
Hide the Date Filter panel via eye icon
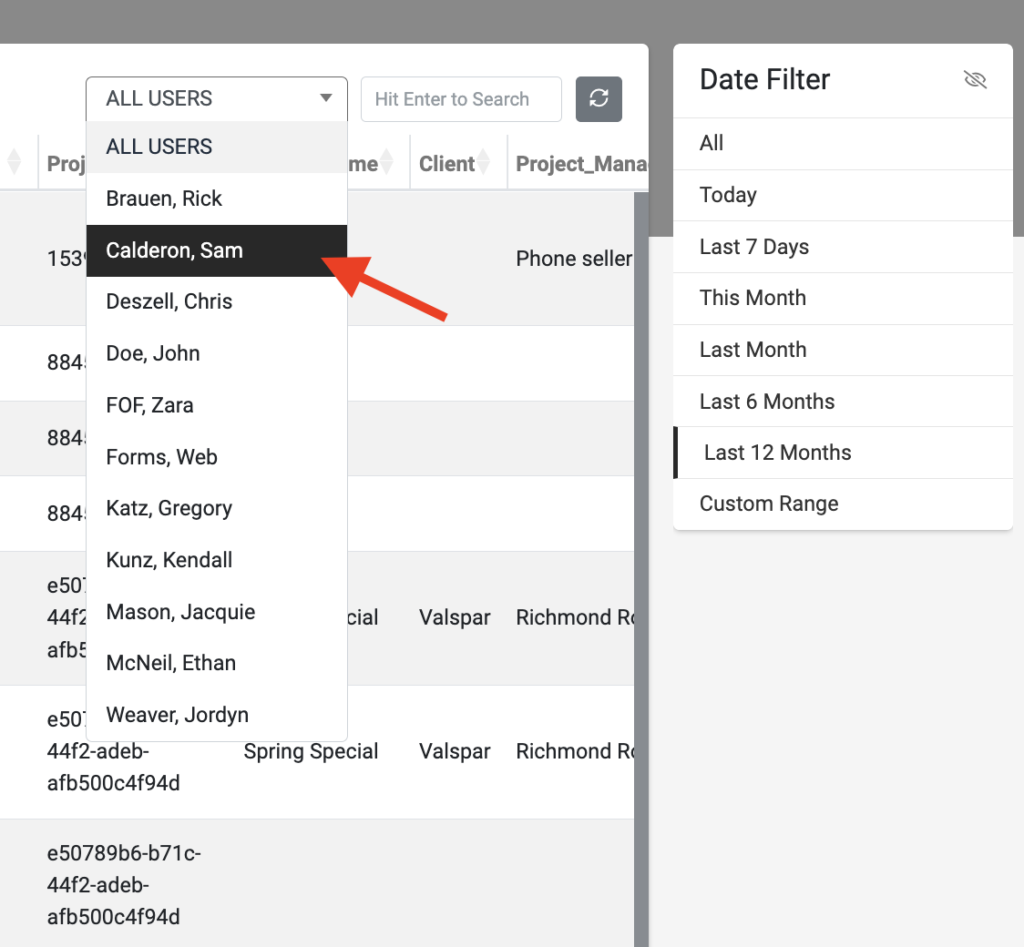[x=974, y=80]
